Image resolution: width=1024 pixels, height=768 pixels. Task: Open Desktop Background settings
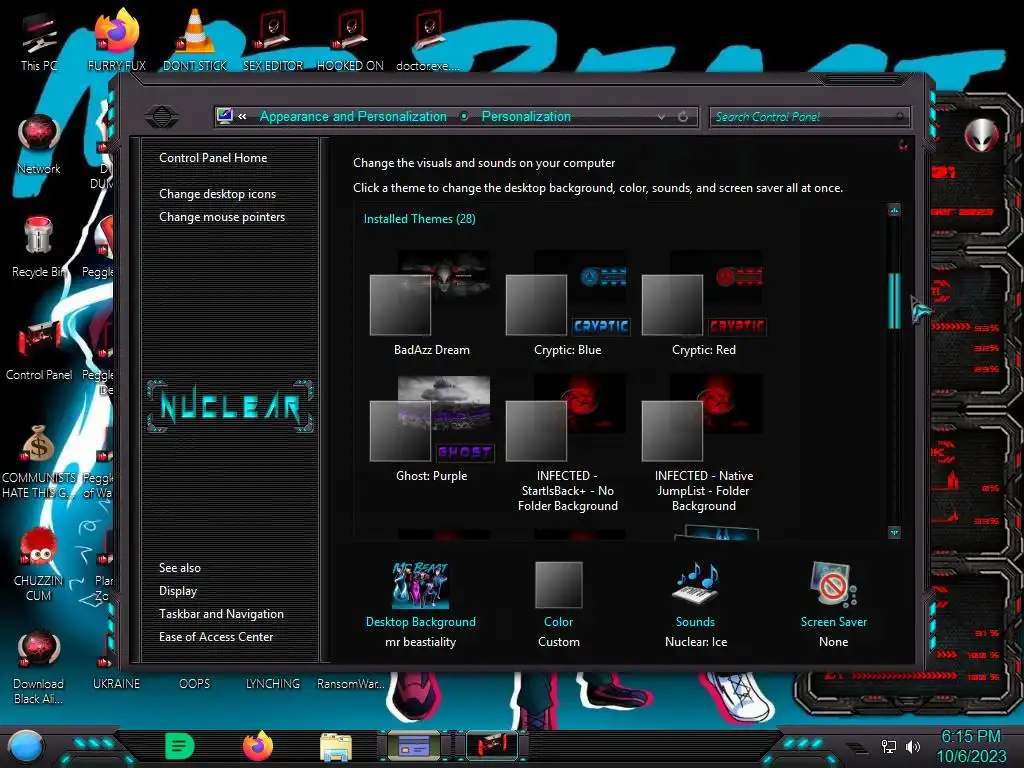[421, 605]
